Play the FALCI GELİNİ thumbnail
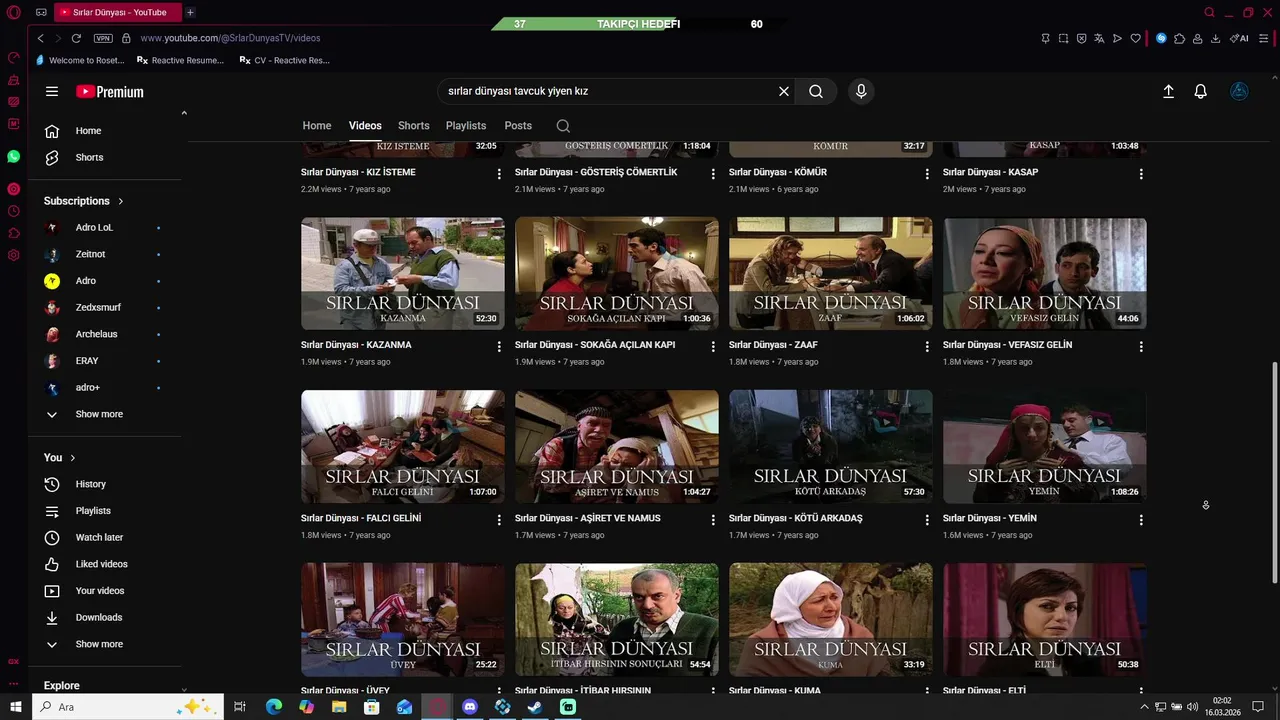1280x720 pixels. (x=403, y=446)
